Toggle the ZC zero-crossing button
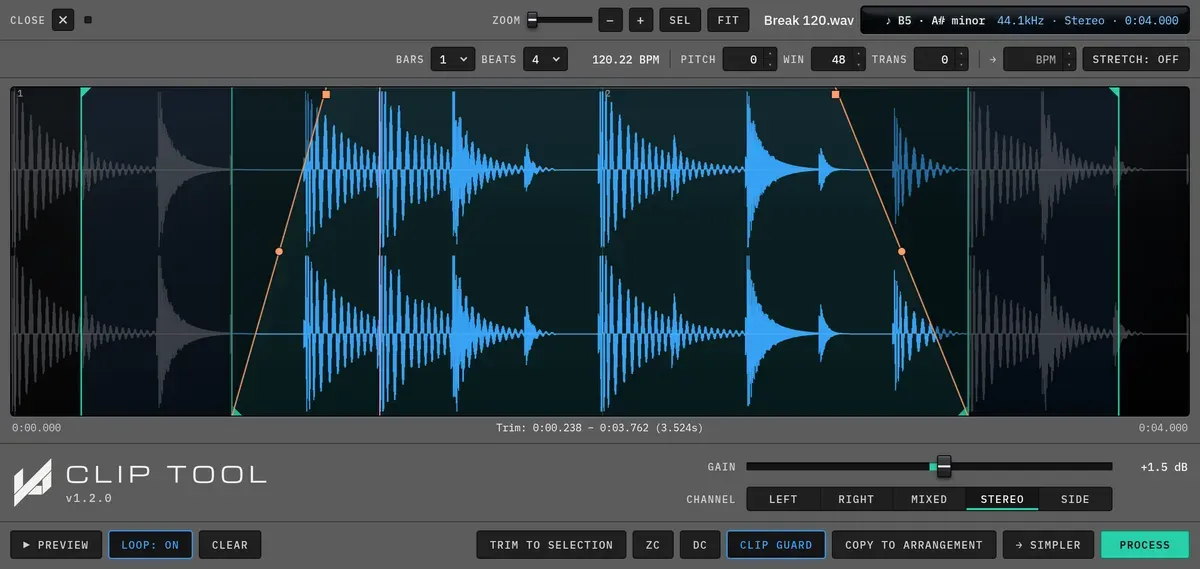 (x=653, y=545)
